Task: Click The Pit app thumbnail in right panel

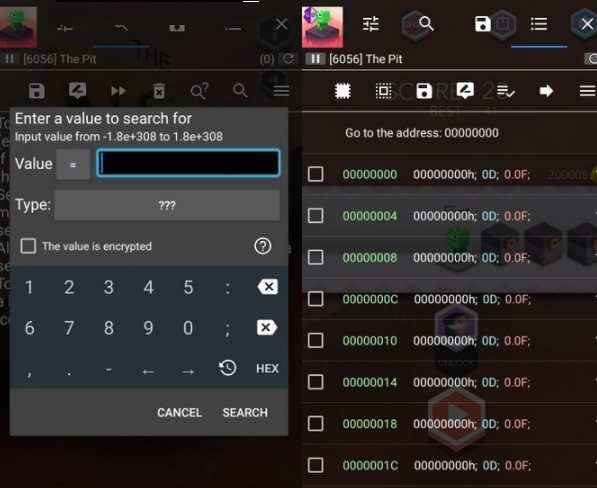Action: 322,27
